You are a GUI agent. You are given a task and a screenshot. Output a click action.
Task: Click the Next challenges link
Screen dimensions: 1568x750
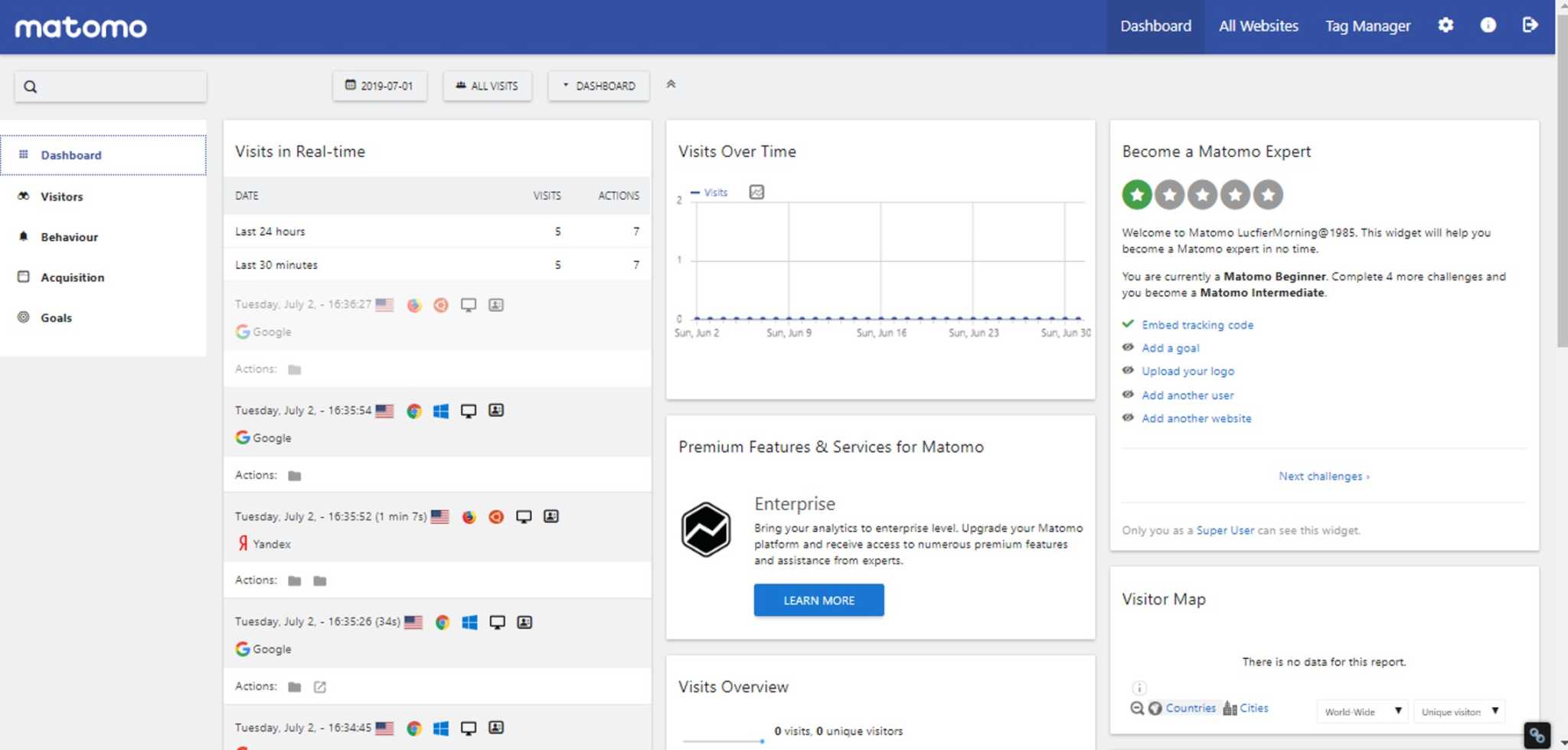pyautogui.click(x=1324, y=477)
